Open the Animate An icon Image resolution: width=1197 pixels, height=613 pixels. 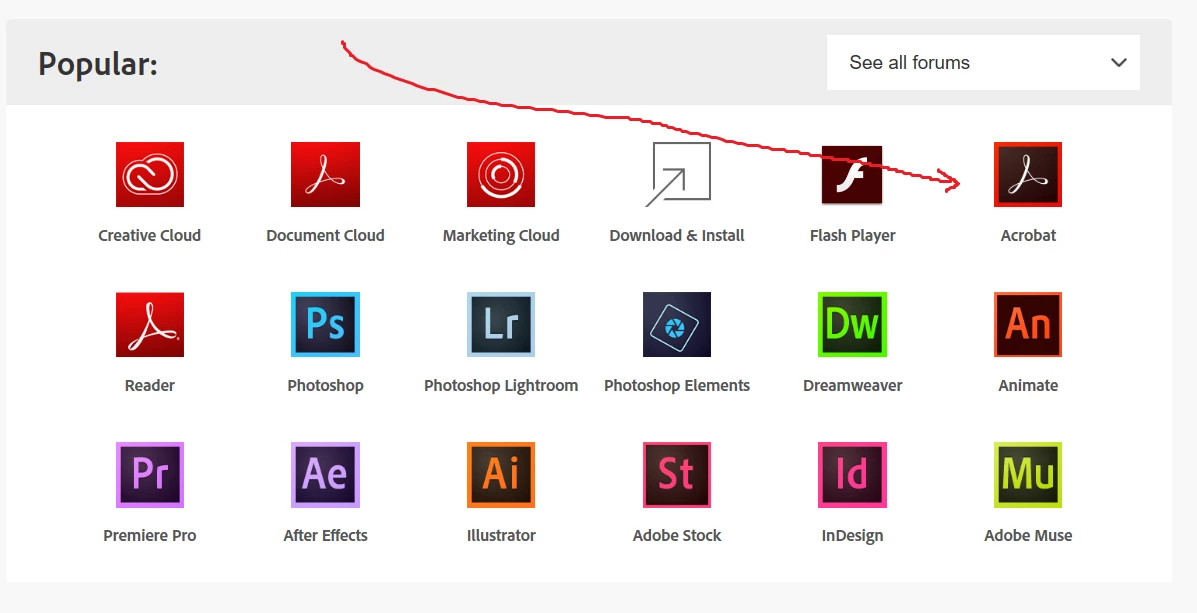click(1028, 324)
